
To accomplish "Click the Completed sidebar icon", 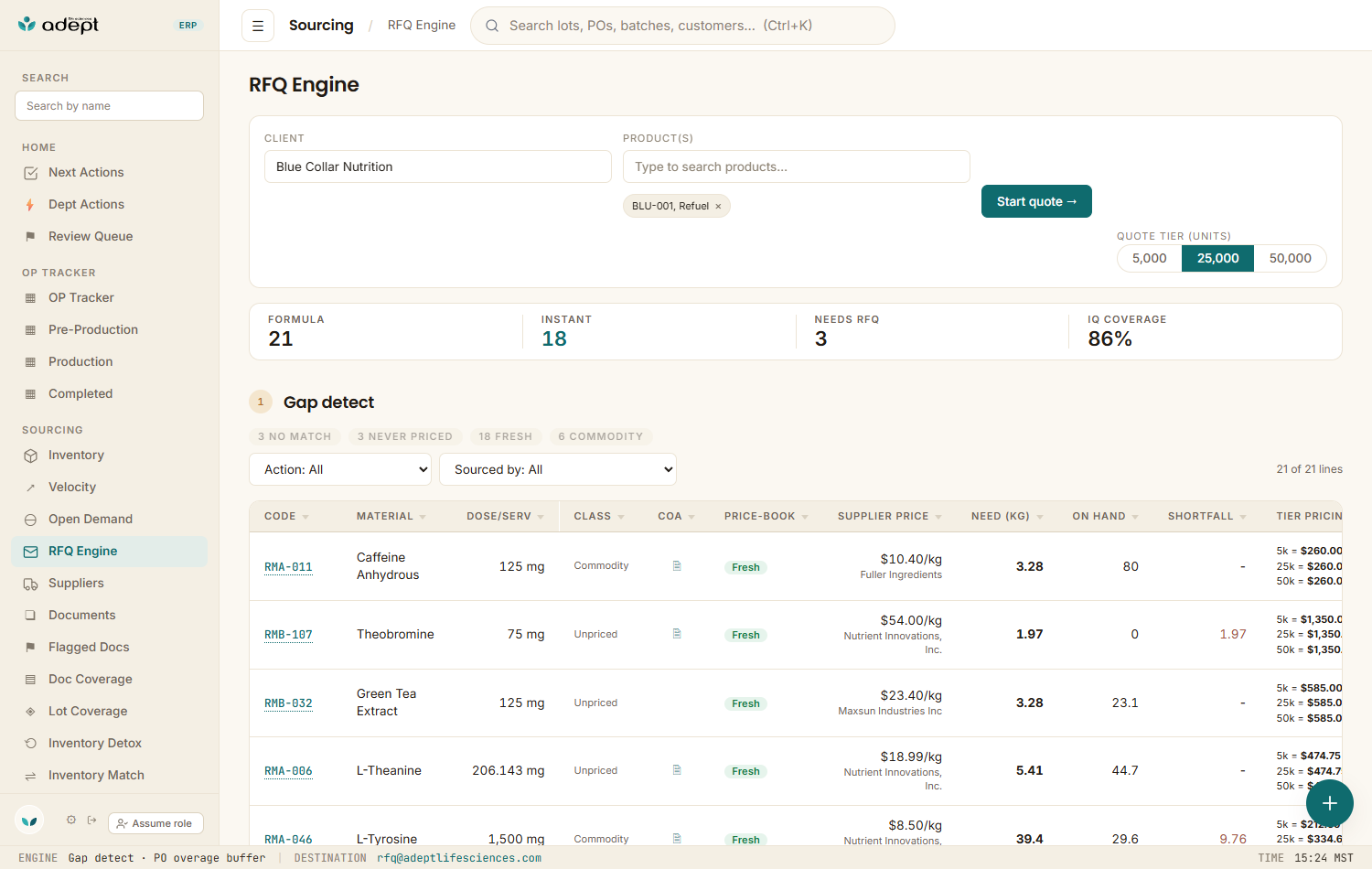I will [30, 394].
